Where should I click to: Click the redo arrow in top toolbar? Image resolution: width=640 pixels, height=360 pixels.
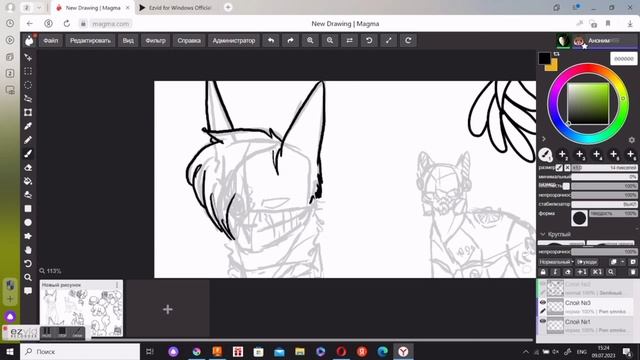pos(290,40)
